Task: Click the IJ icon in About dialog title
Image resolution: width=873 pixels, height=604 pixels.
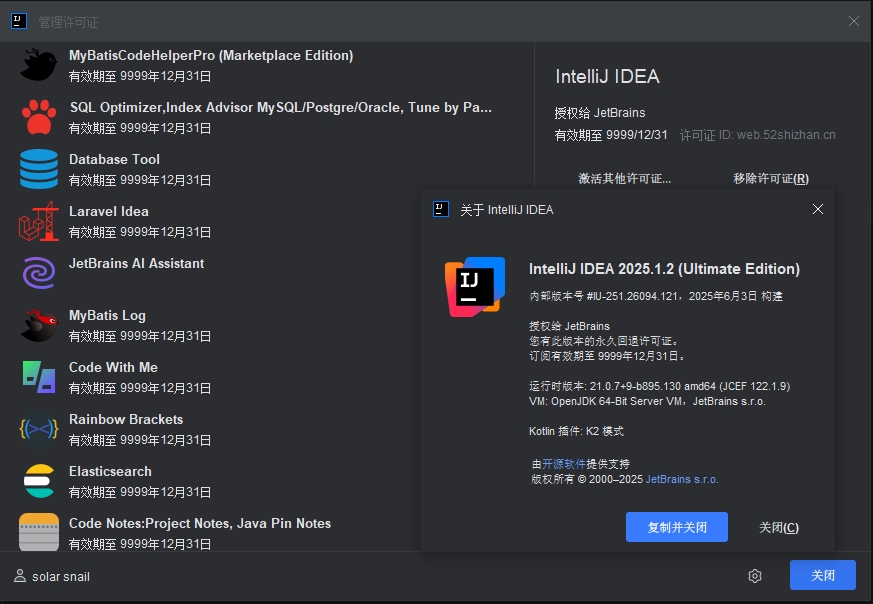Action: click(x=441, y=209)
